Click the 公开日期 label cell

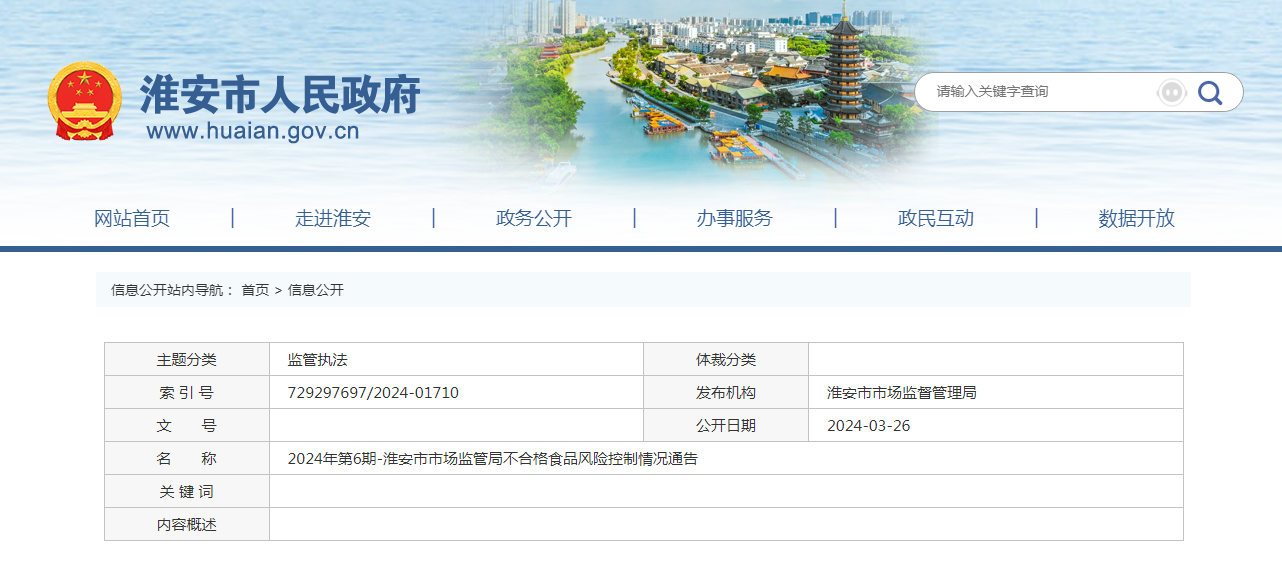726,426
